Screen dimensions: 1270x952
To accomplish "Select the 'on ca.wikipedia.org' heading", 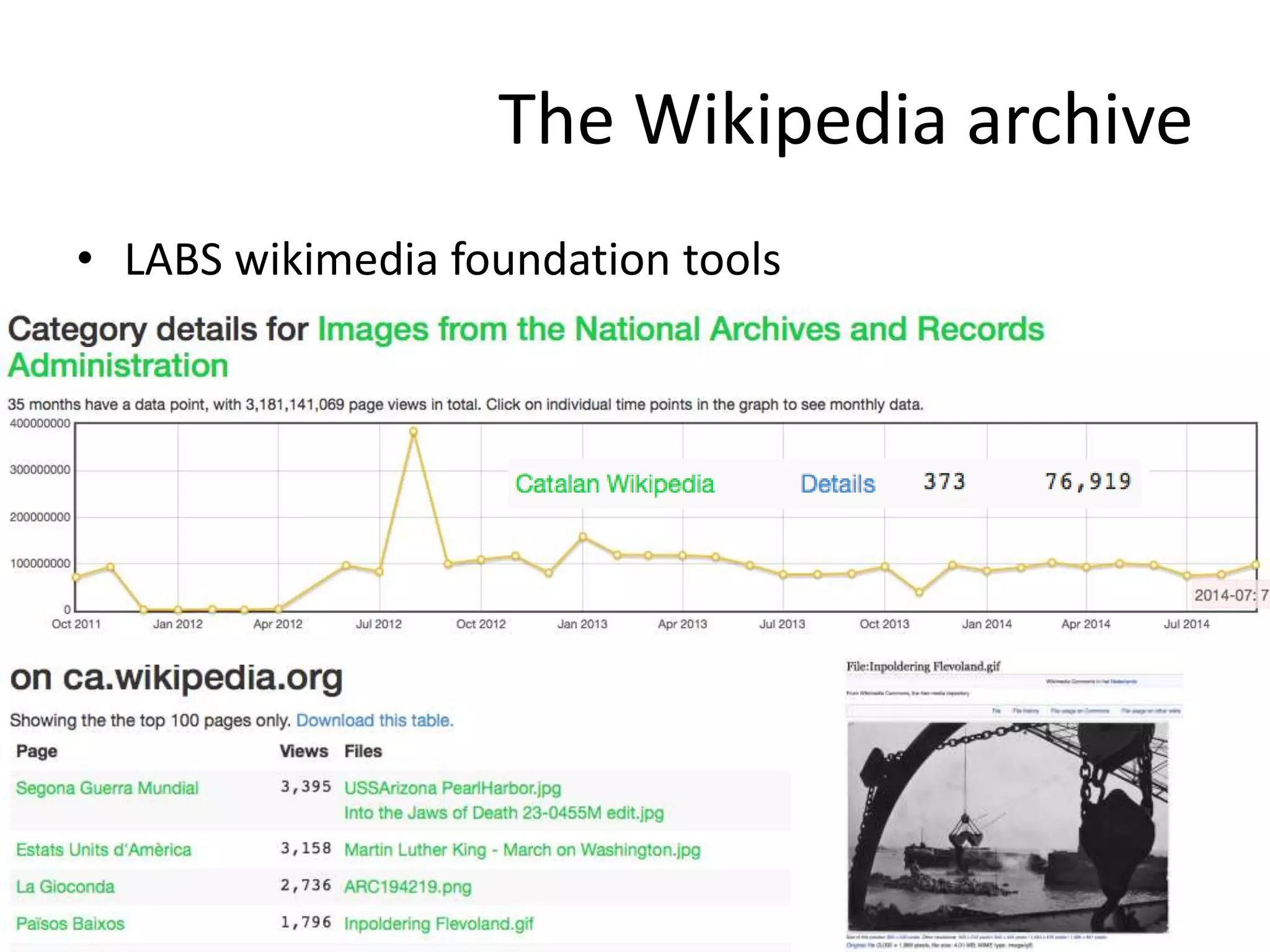I will [x=177, y=679].
